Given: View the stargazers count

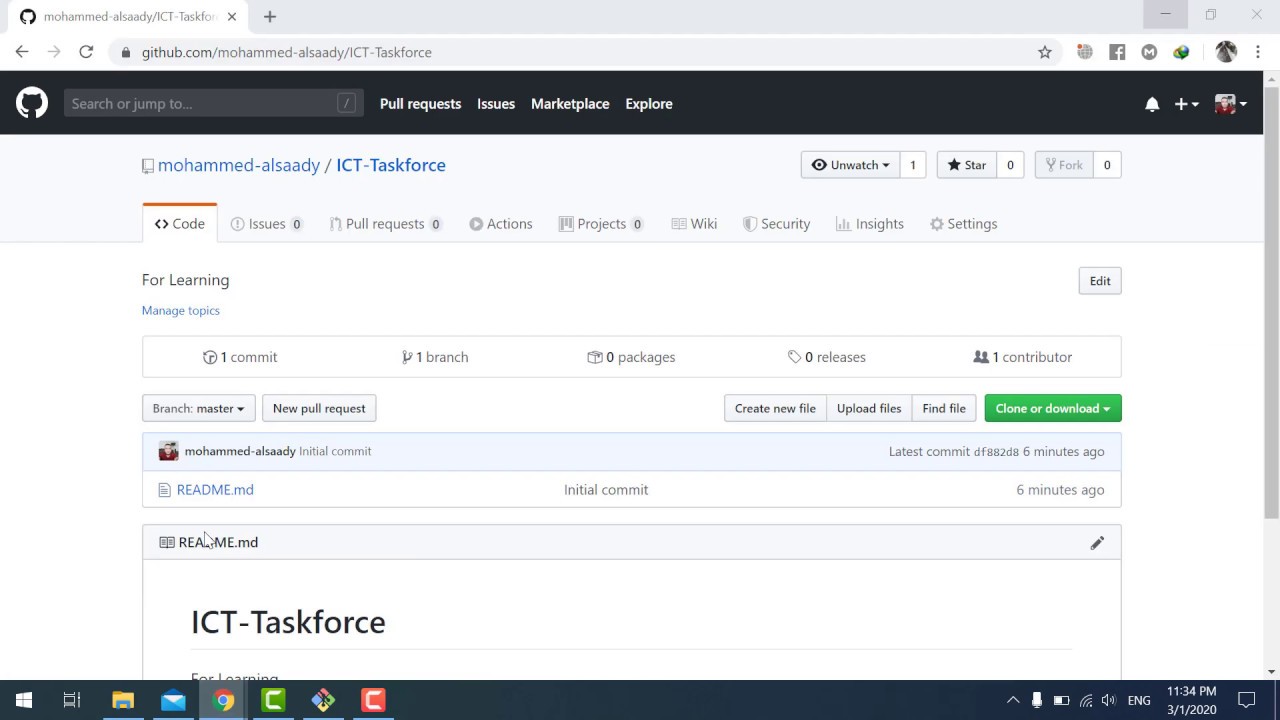Looking at the screenshot, I should 1010,165.
